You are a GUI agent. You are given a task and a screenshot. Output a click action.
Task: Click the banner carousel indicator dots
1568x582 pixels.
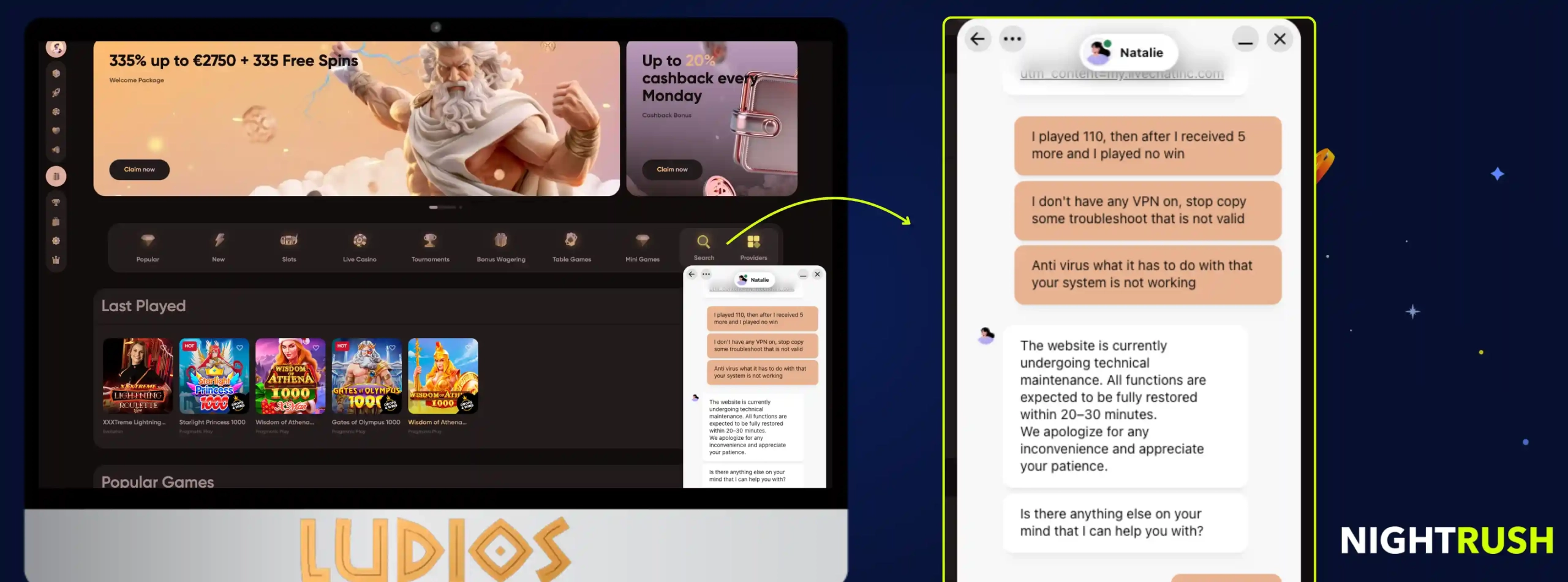click(445, 207)
